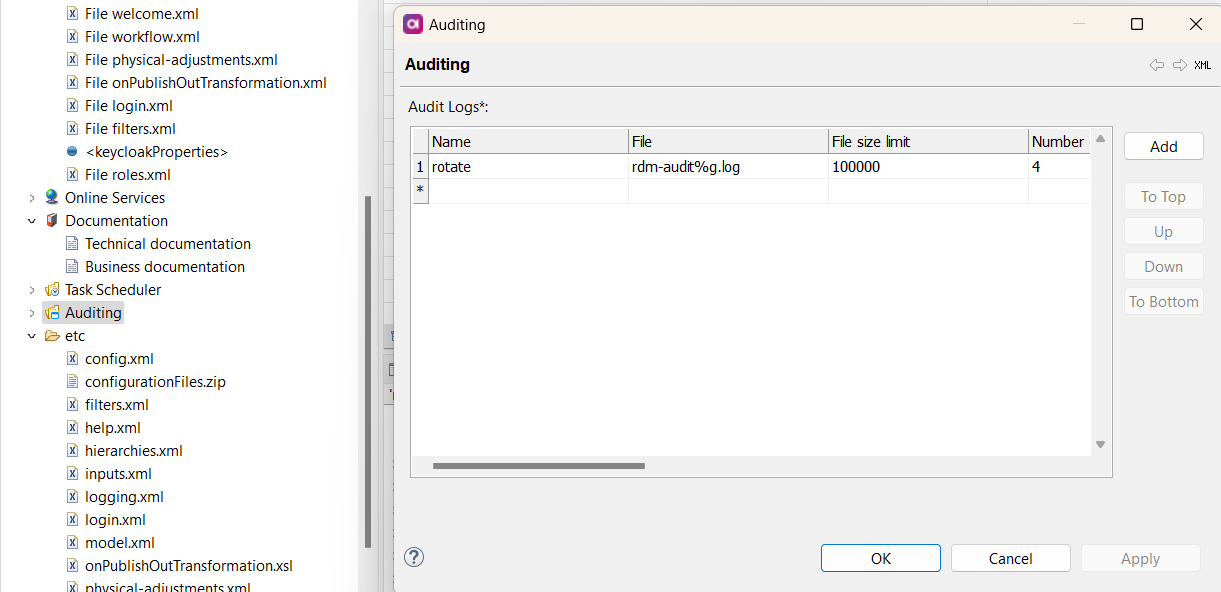Click the back arrow in Auditing header
Viewport: 1221px width, 592px height.
click(x=1157, y=65)
